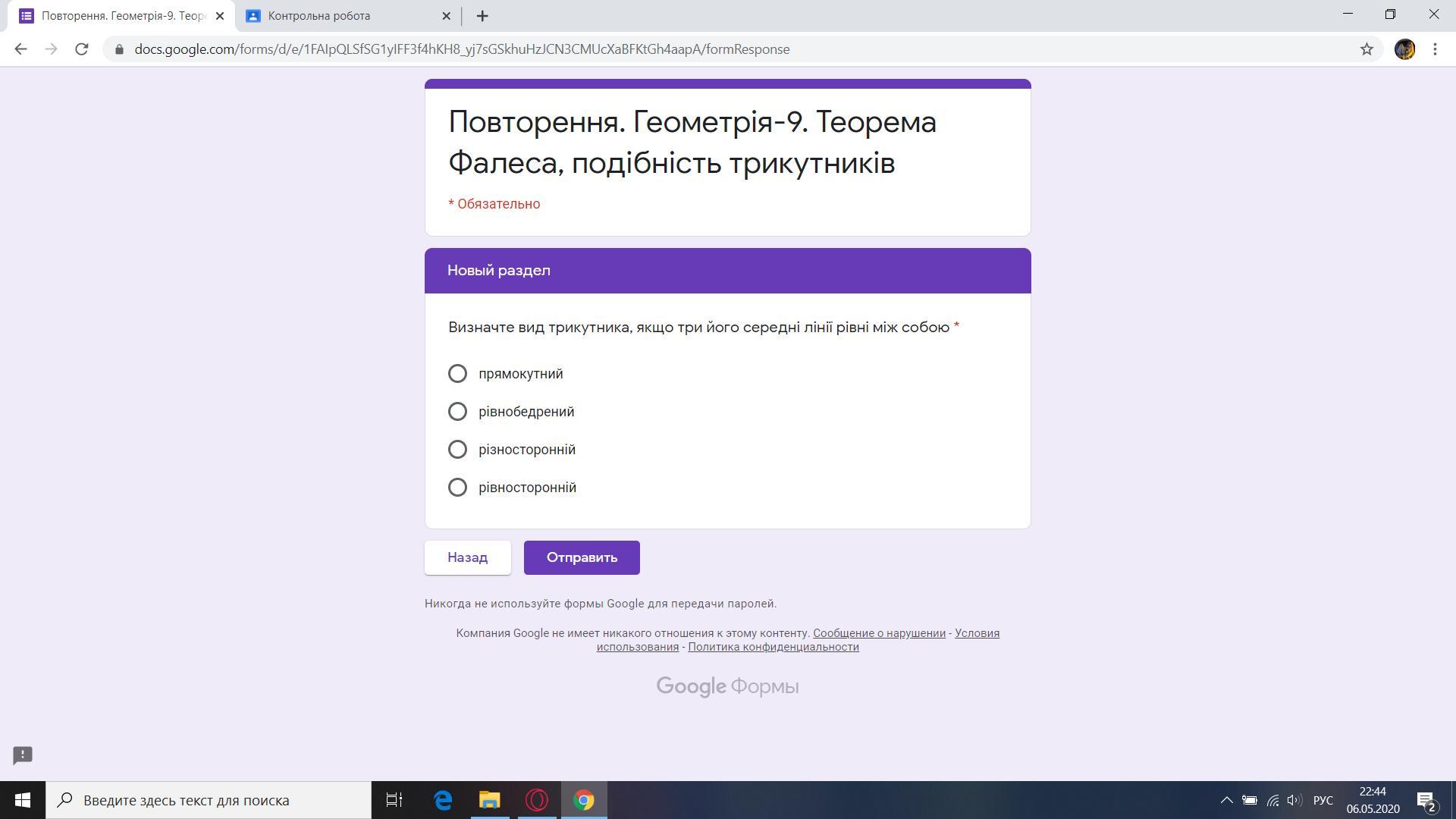
Task: Launch File Explorer from the taskbar
Action: coord(490,800)
